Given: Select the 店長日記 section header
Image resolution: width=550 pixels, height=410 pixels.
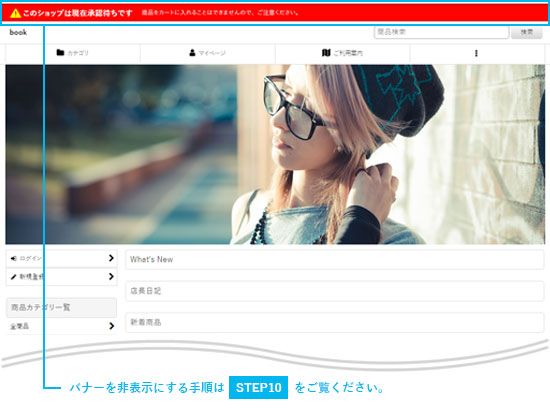Looking at the screenshot, I should pyautogui.click(x=335, y=291).
